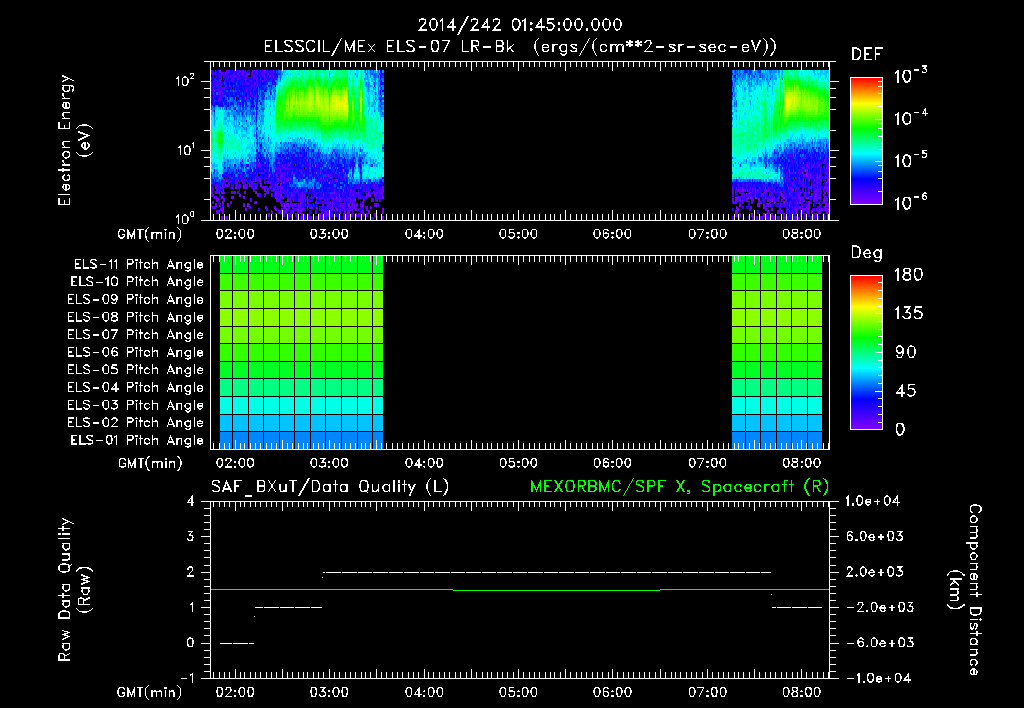Click the 06:00 tick under the data quality plot
The height and width of the screenshot is (708, 1024).
tap(612, 692)
